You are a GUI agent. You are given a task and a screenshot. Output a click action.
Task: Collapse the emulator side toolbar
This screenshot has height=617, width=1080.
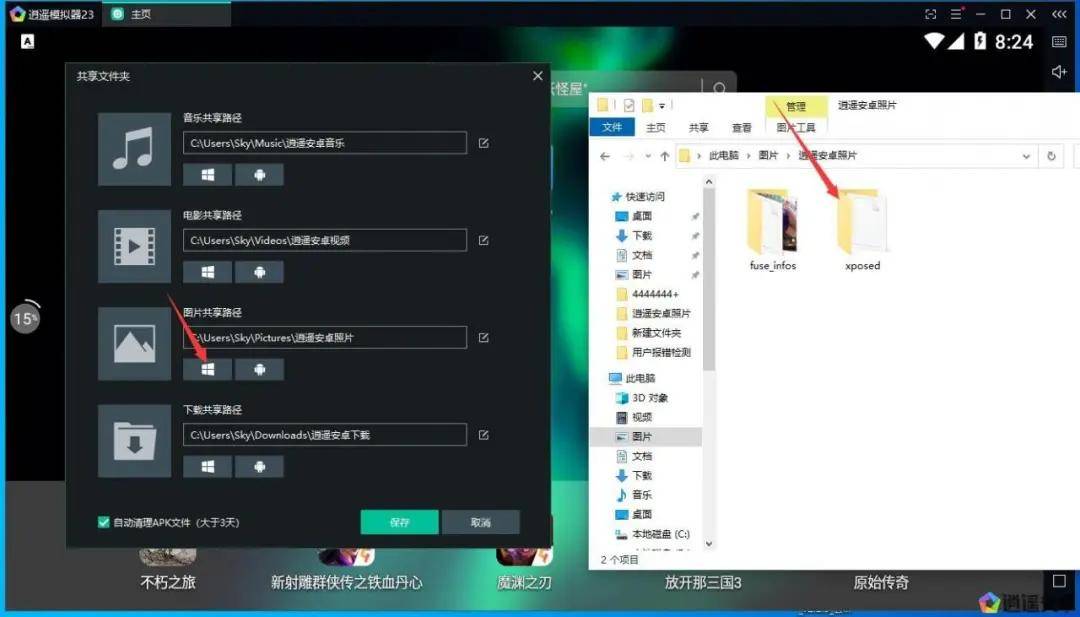click(x=1059, y=14)
